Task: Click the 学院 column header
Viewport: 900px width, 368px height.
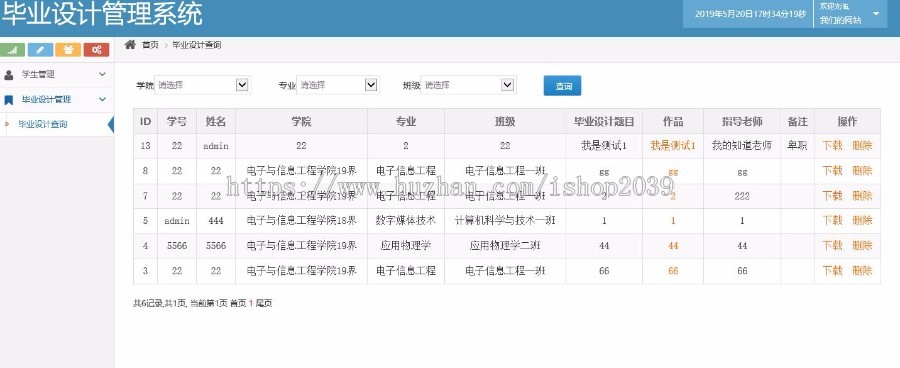Action: pos(301,121)
